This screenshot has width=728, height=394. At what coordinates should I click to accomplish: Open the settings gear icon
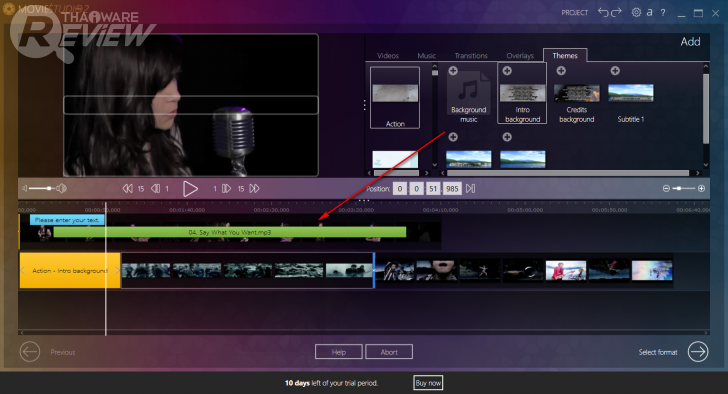pos(636,13)
